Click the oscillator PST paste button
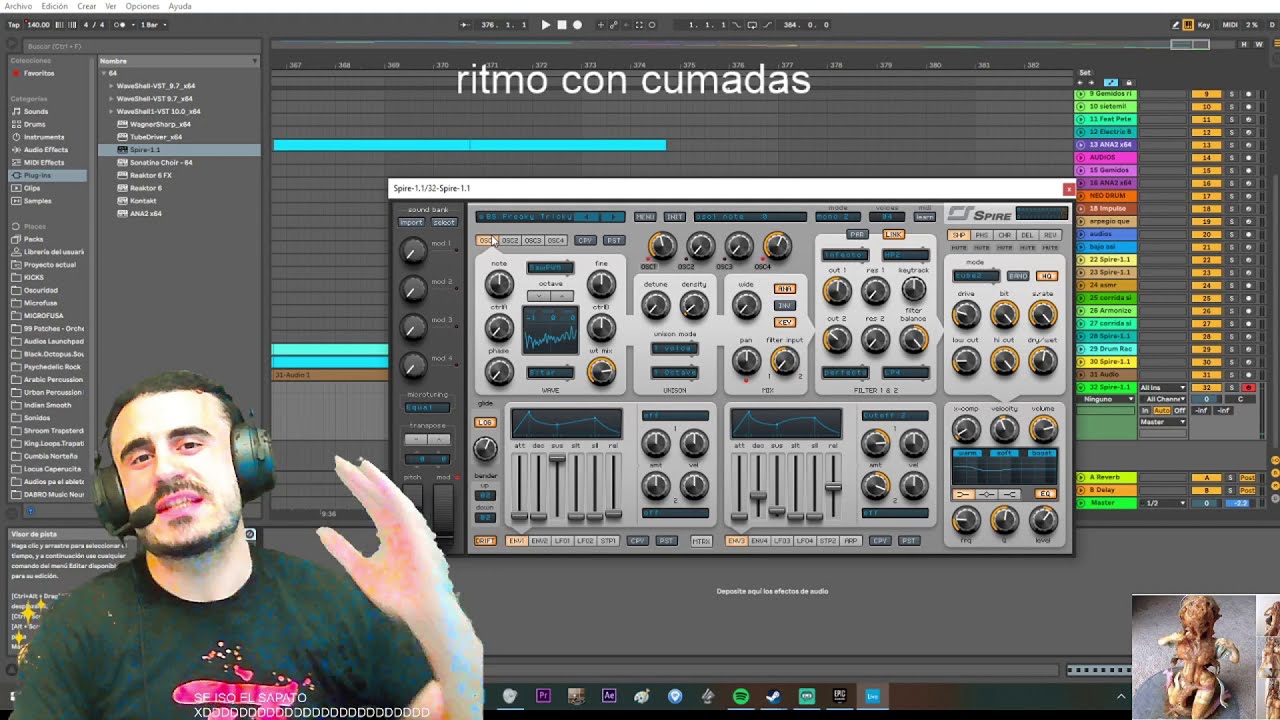Image resolution: width=1280 pixels, height=720 pixels. pyautogui.click(x=613, y=240)
